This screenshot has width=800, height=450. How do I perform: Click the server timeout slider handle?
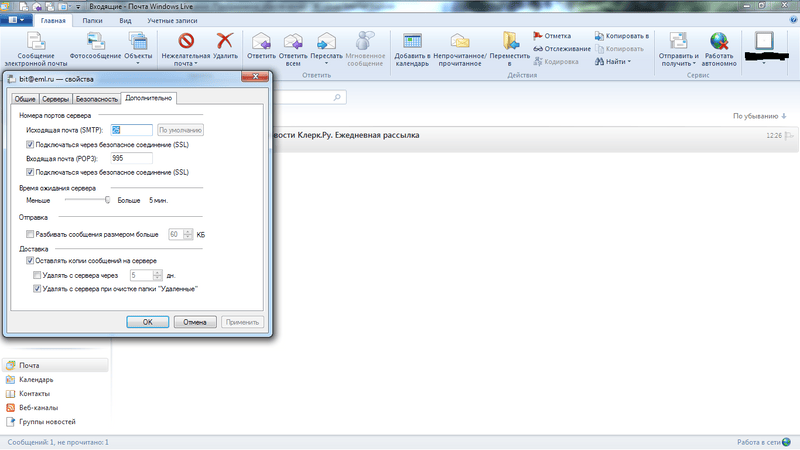(x=107, y=200)
